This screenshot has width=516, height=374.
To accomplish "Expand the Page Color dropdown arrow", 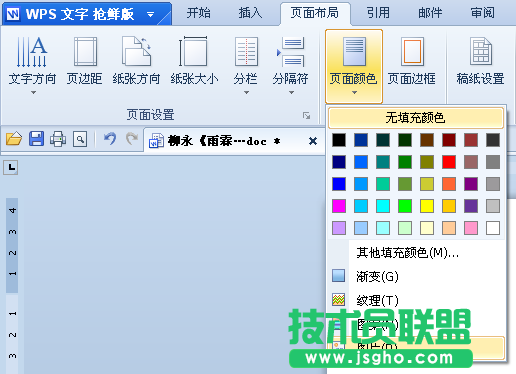I will tap(354, 93).
